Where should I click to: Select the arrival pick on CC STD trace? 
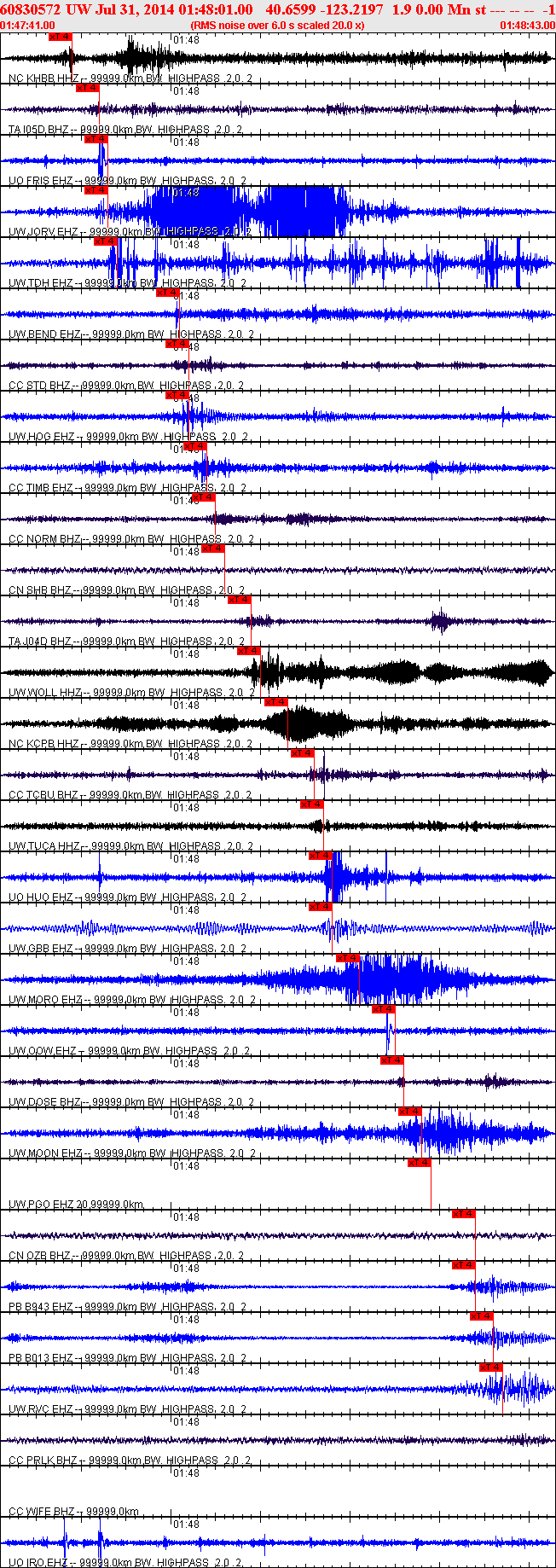177,344
